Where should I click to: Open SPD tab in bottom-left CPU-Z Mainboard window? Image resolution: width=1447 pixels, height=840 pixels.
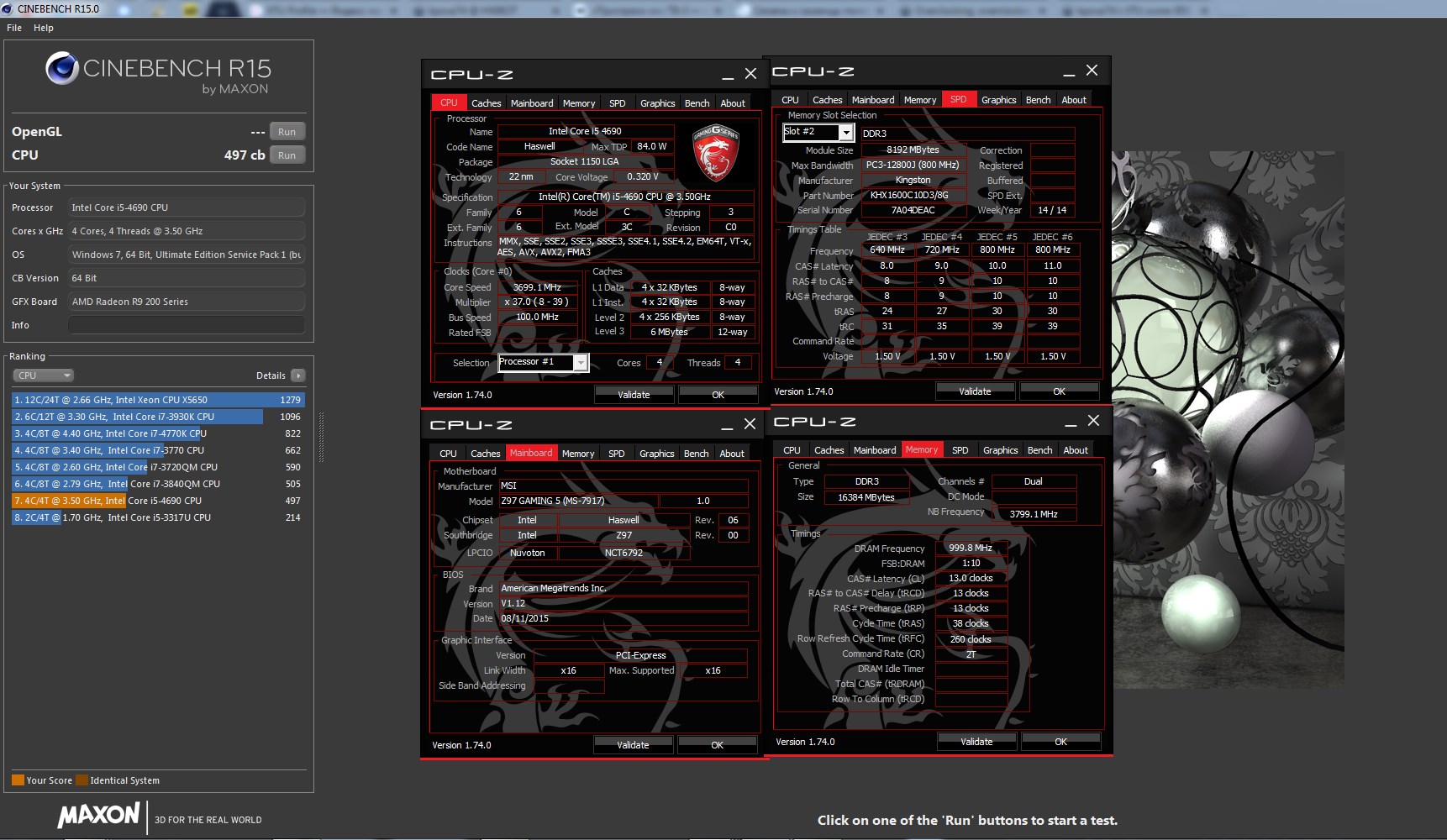[617, 454]
